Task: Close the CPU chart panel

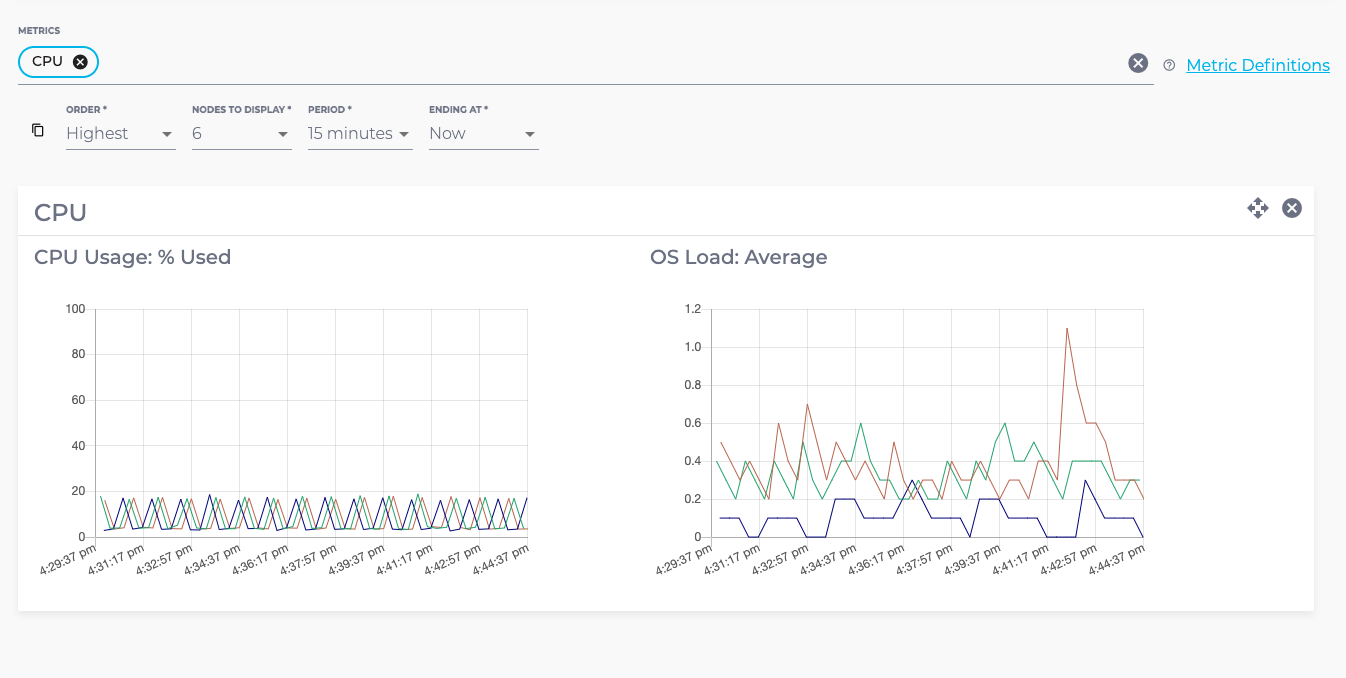Action: [x=1291, y=208]
